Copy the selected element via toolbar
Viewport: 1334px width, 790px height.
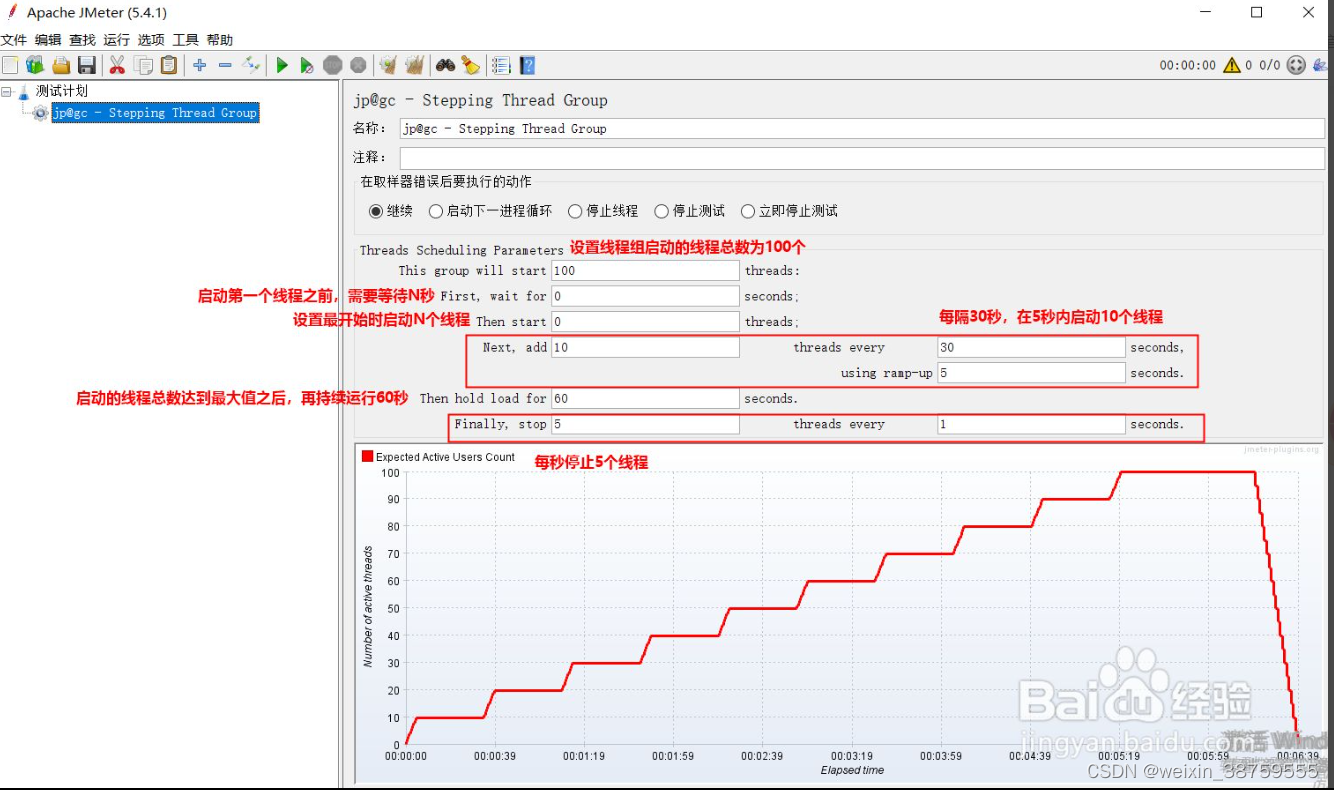click(143, 65)
